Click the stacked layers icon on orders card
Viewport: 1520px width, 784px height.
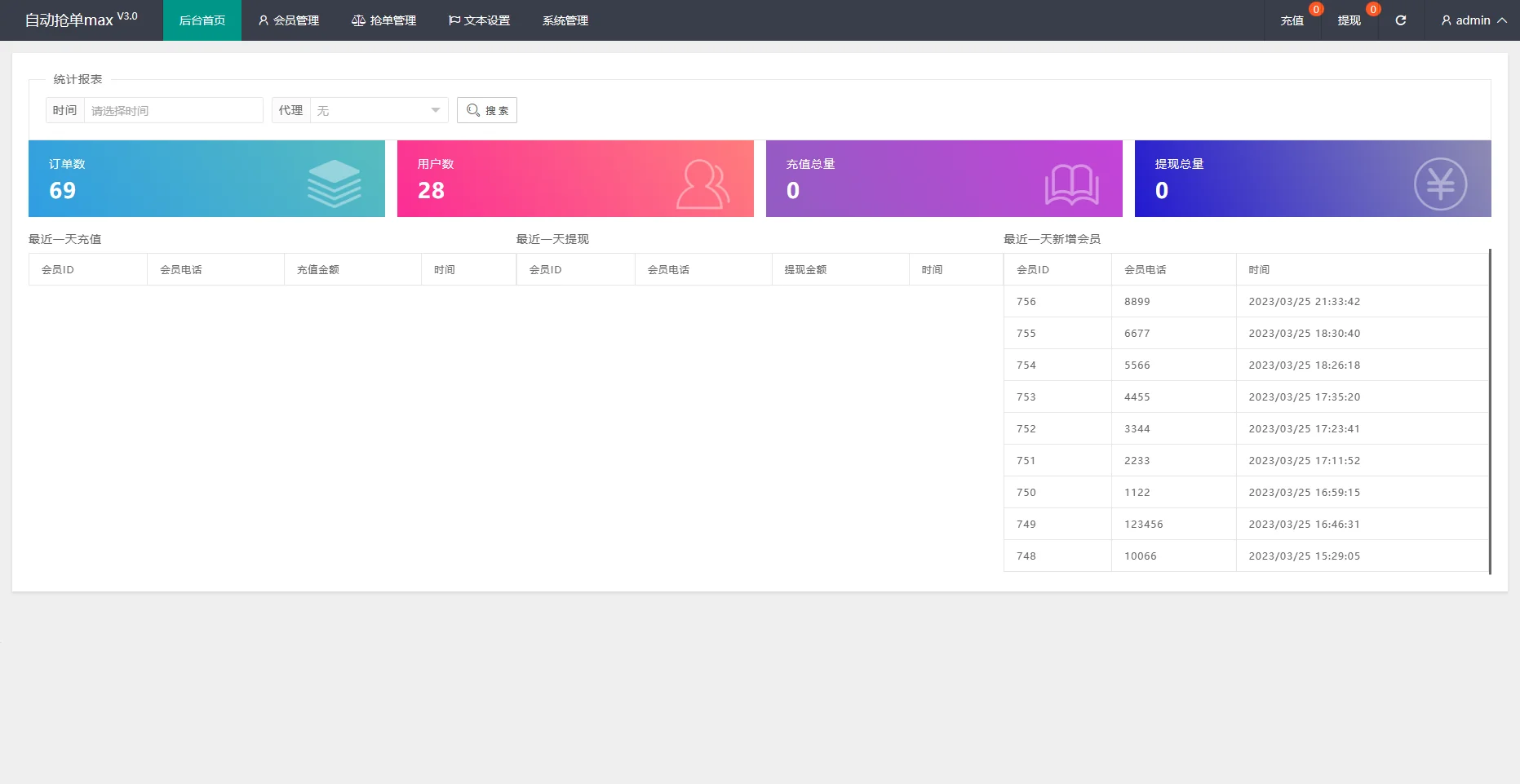coord(334,184)
